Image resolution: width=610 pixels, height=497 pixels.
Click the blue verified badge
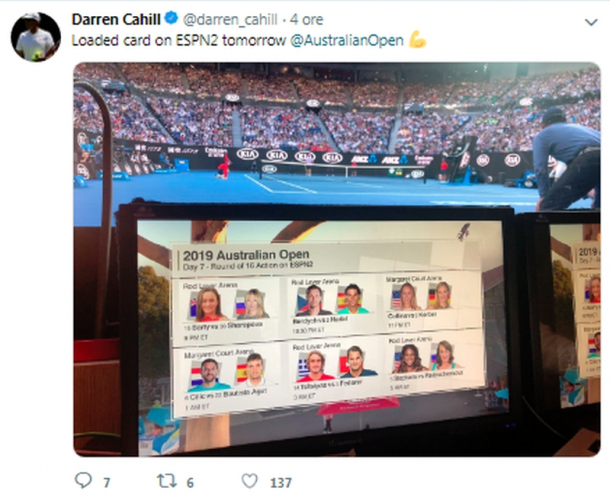(171, 18)
